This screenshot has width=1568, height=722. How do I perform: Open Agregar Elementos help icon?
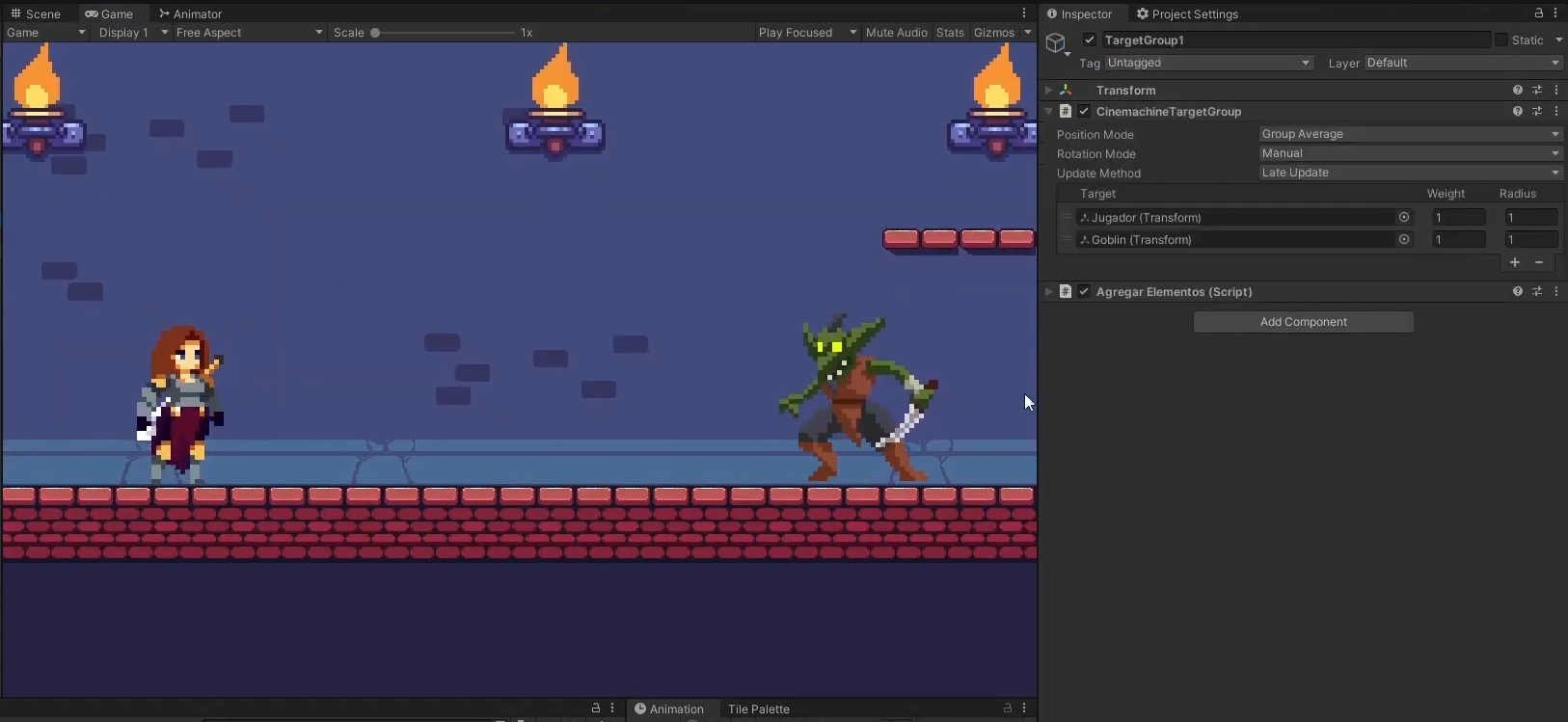[1518, 291]
